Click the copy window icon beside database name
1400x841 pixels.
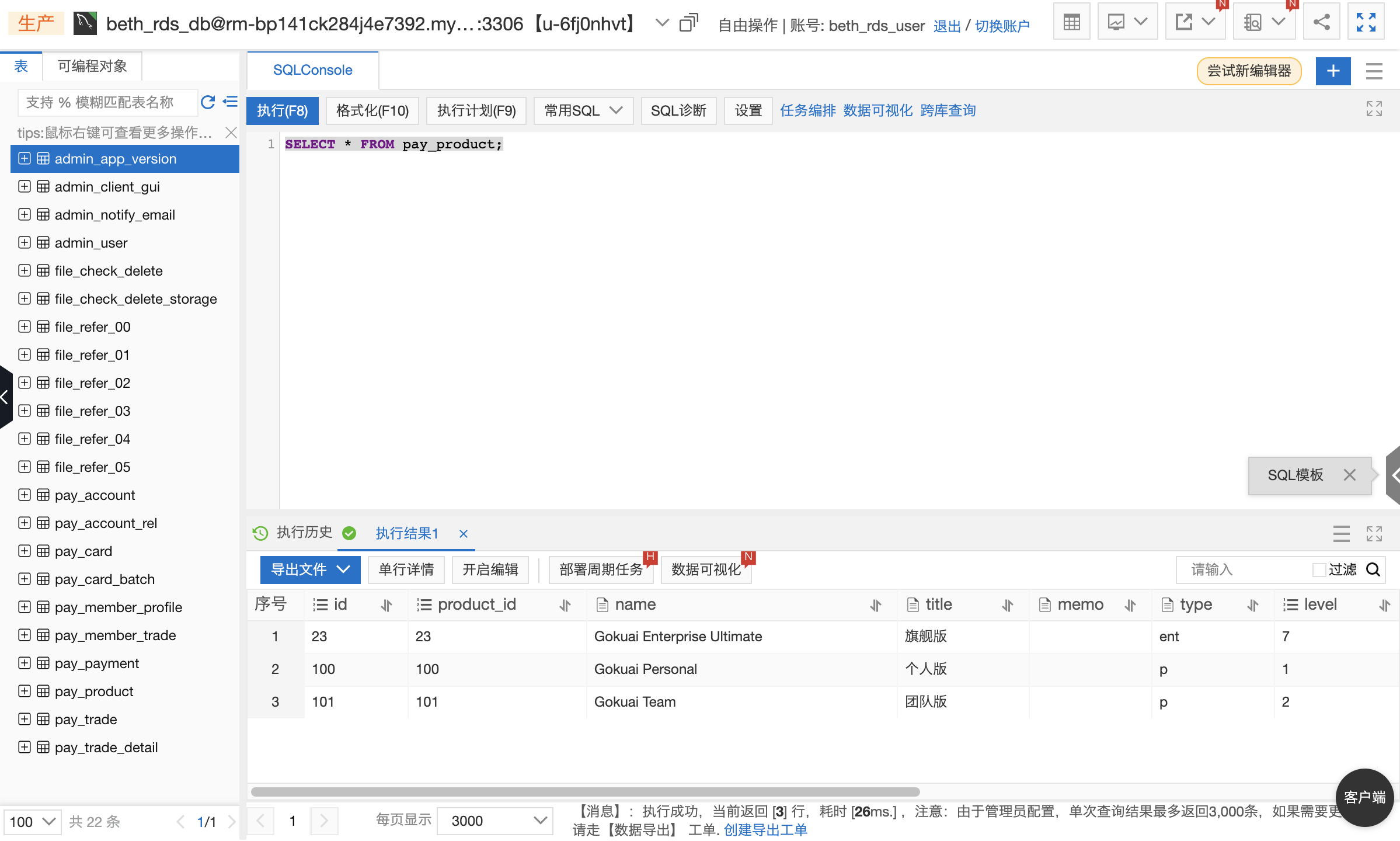(x=689, y=23)
